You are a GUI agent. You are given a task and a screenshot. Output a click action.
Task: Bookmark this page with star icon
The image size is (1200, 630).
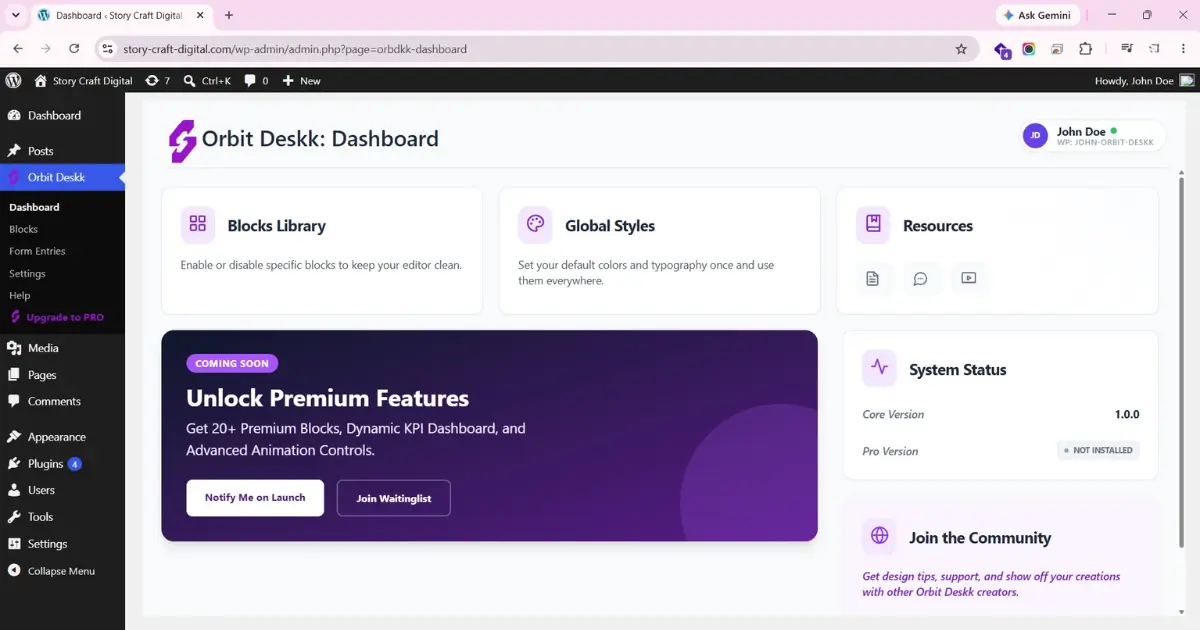[961, 48]
